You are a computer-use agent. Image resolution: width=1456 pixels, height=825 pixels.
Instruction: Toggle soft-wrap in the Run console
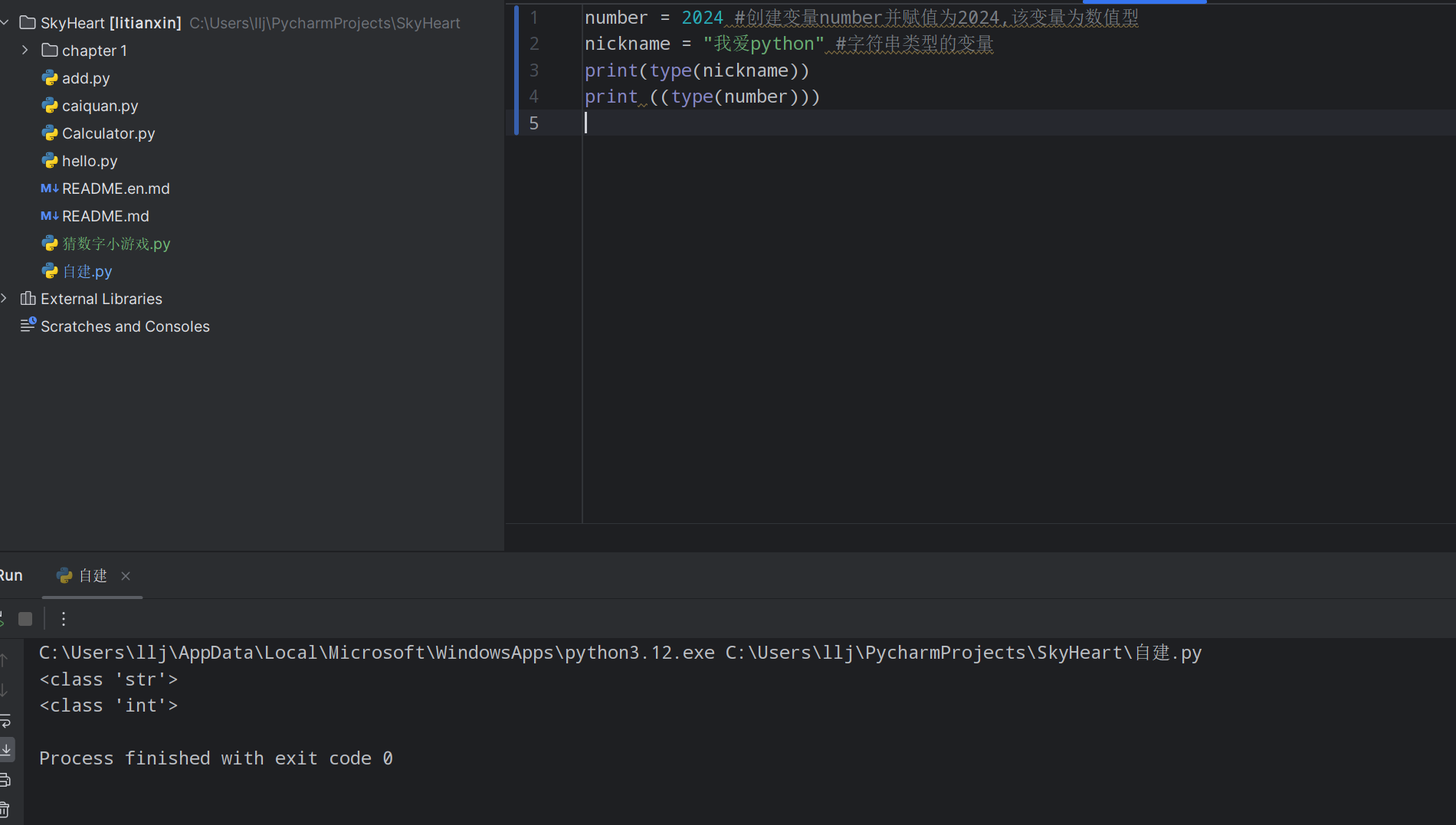5,721
